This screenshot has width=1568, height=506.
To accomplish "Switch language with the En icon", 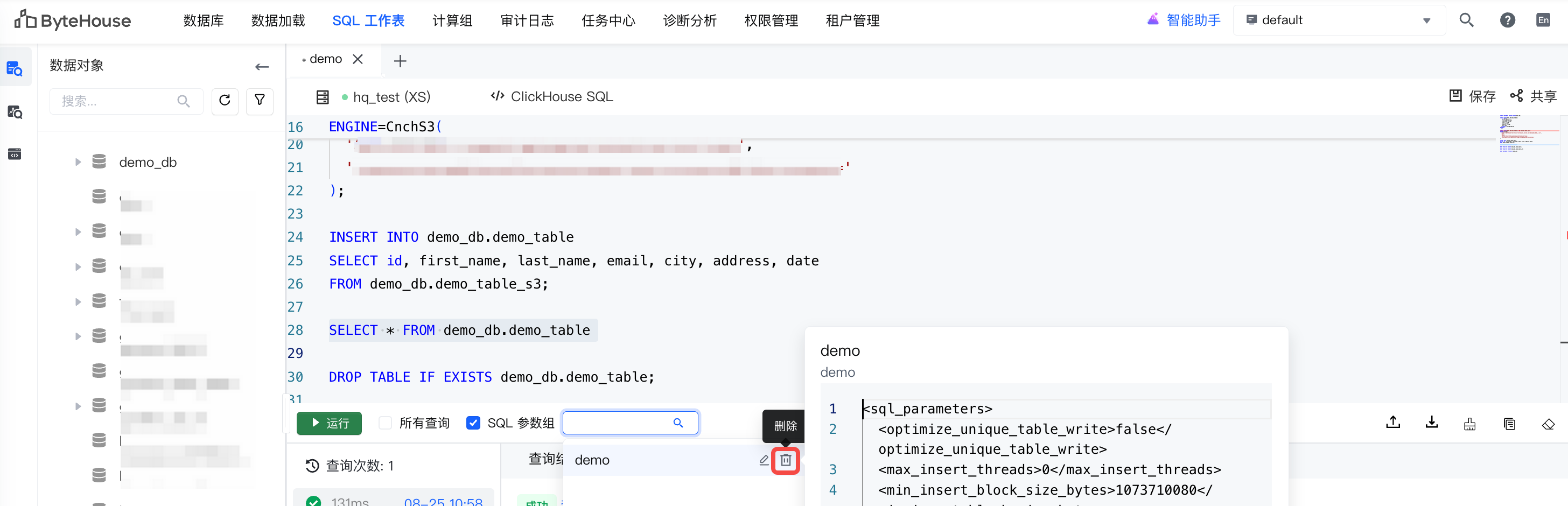I will (1543, 20).
